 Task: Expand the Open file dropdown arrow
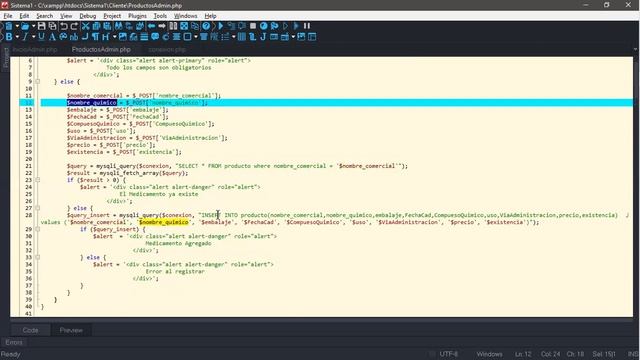point(33,26)
